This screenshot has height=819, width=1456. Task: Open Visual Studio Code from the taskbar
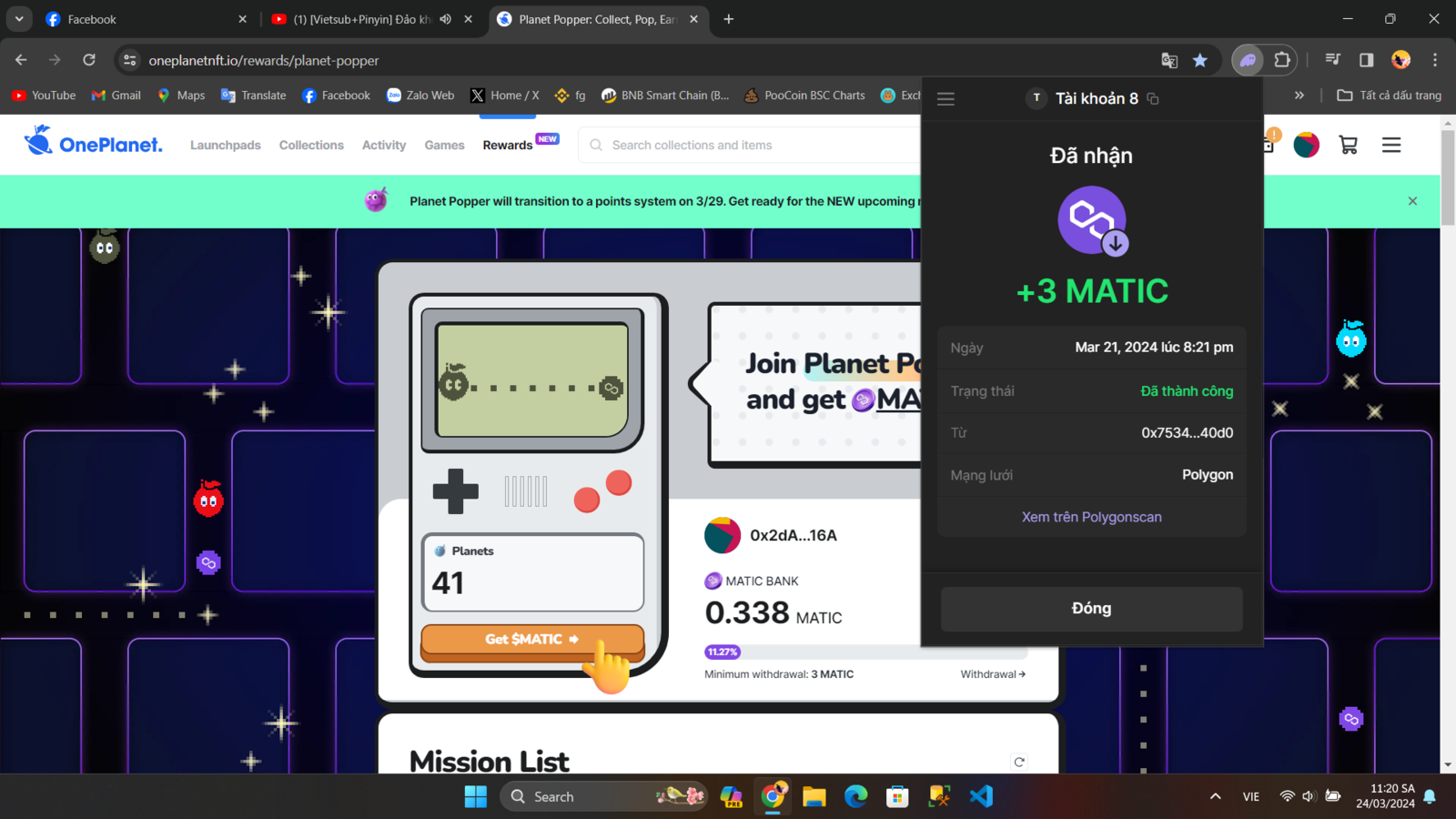(981, 796)
